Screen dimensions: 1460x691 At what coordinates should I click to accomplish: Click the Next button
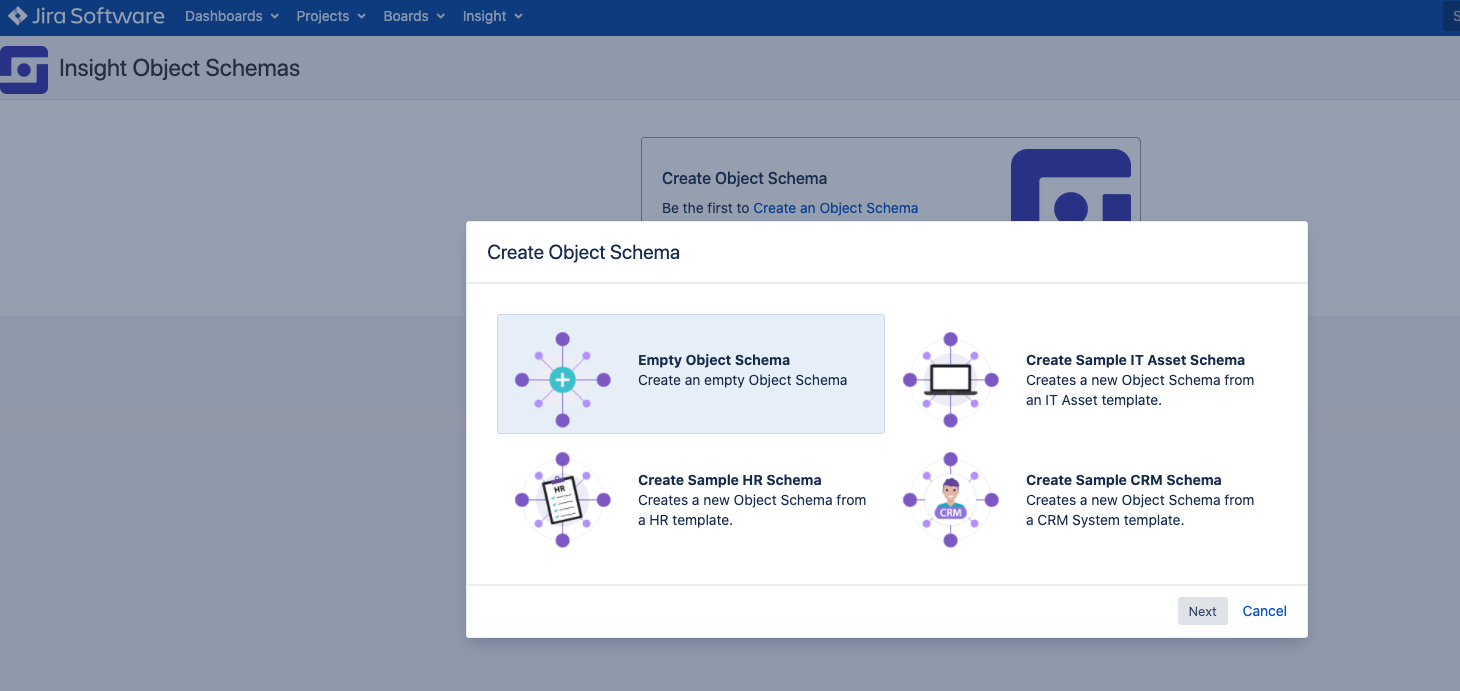coord(1202,610)
